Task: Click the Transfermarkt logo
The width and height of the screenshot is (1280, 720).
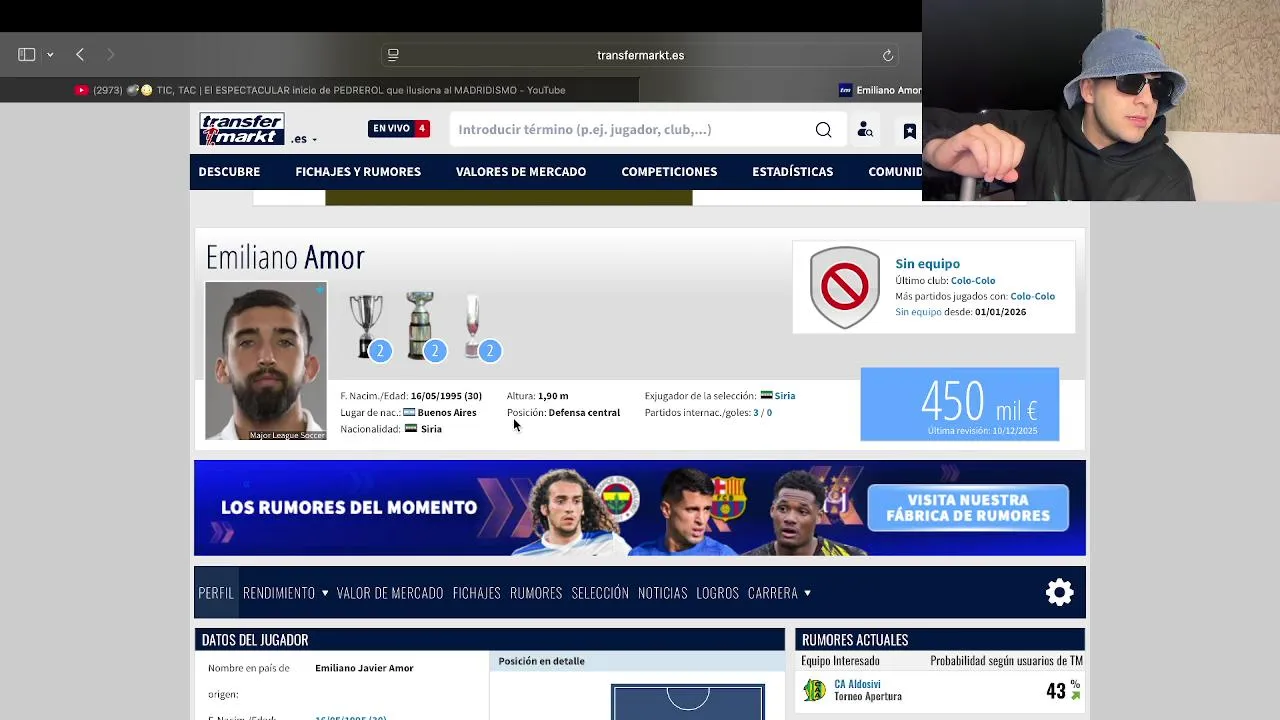Action: click(241, 129)
